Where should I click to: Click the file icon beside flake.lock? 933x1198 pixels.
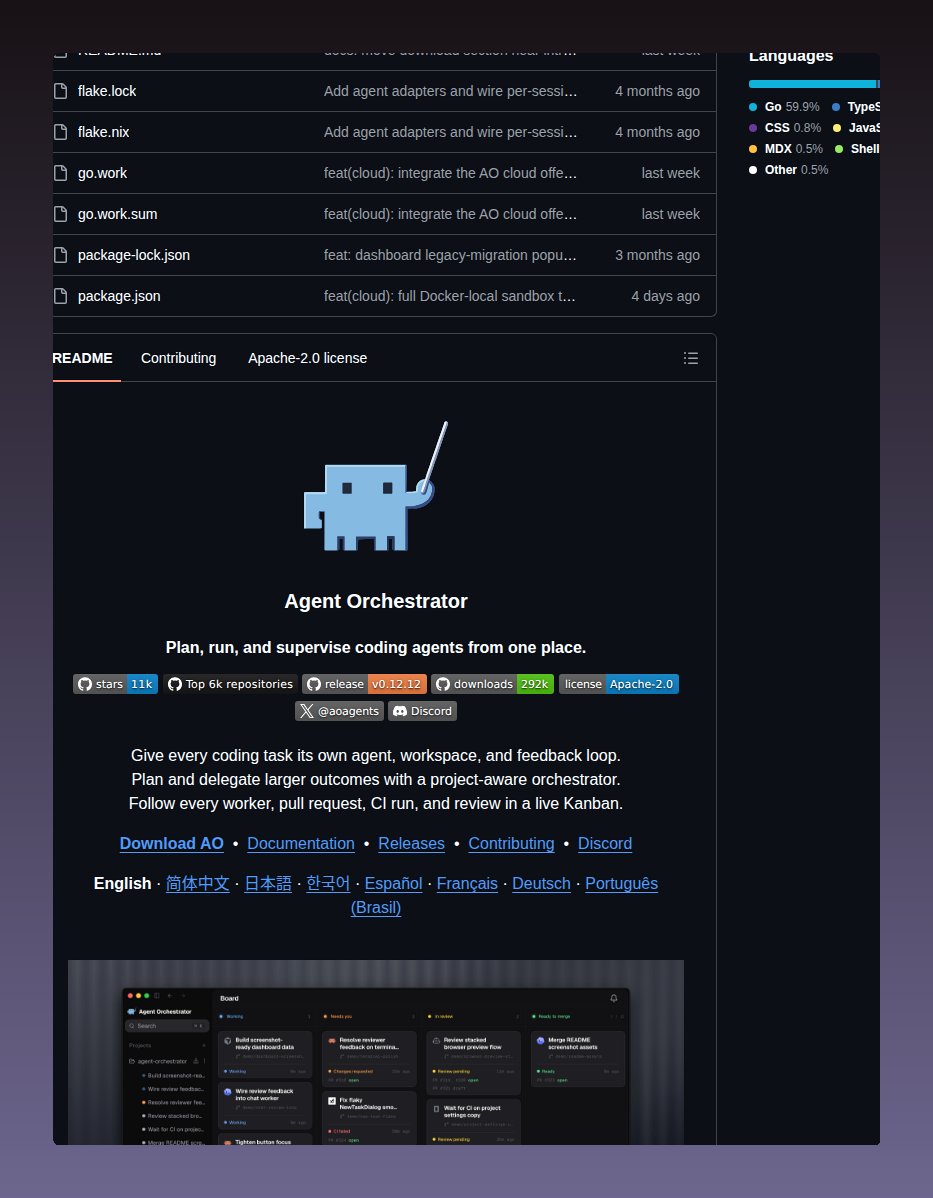pyautogui.click(x=60, y=91)
